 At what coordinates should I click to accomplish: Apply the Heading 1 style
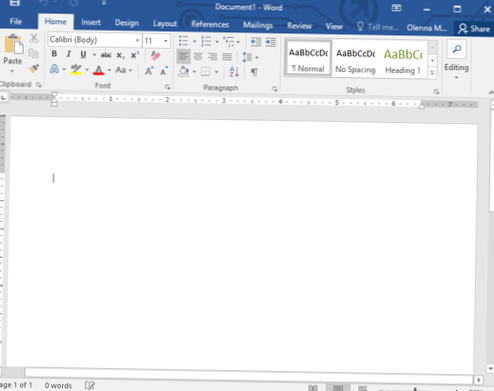pos(403,61)
